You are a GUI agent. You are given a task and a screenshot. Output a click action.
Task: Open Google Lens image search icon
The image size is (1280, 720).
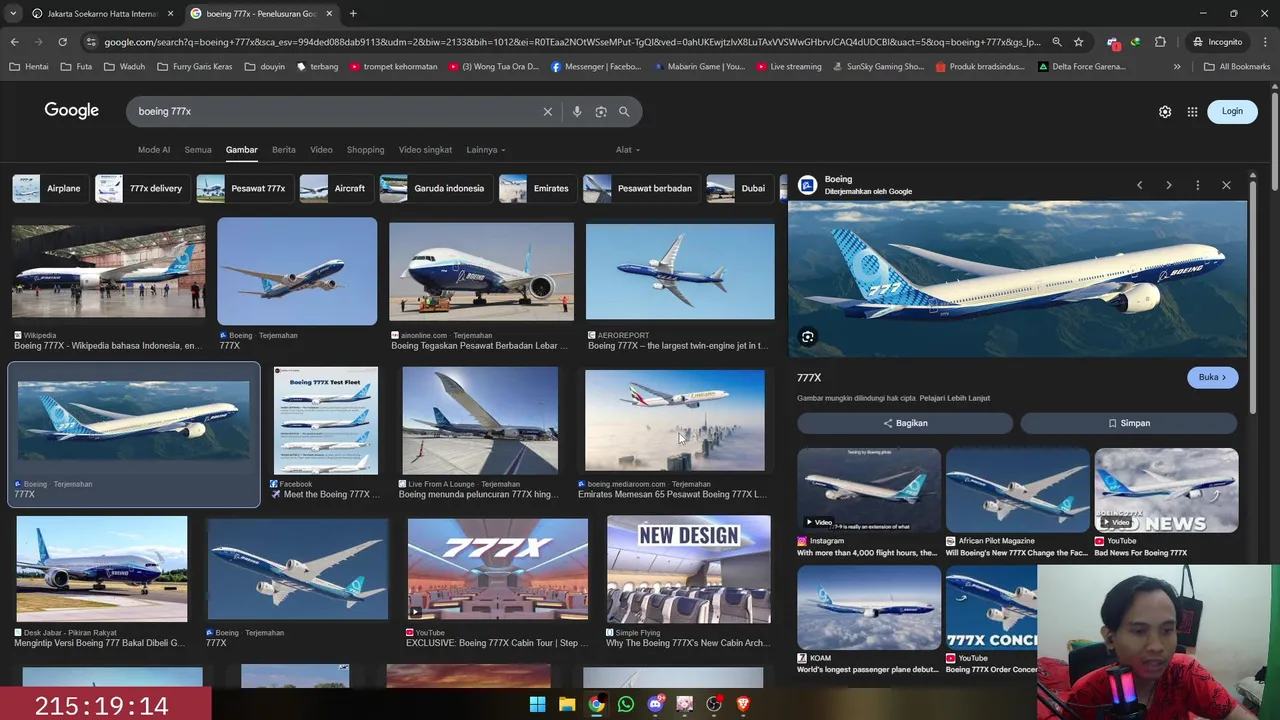(601, 111)
